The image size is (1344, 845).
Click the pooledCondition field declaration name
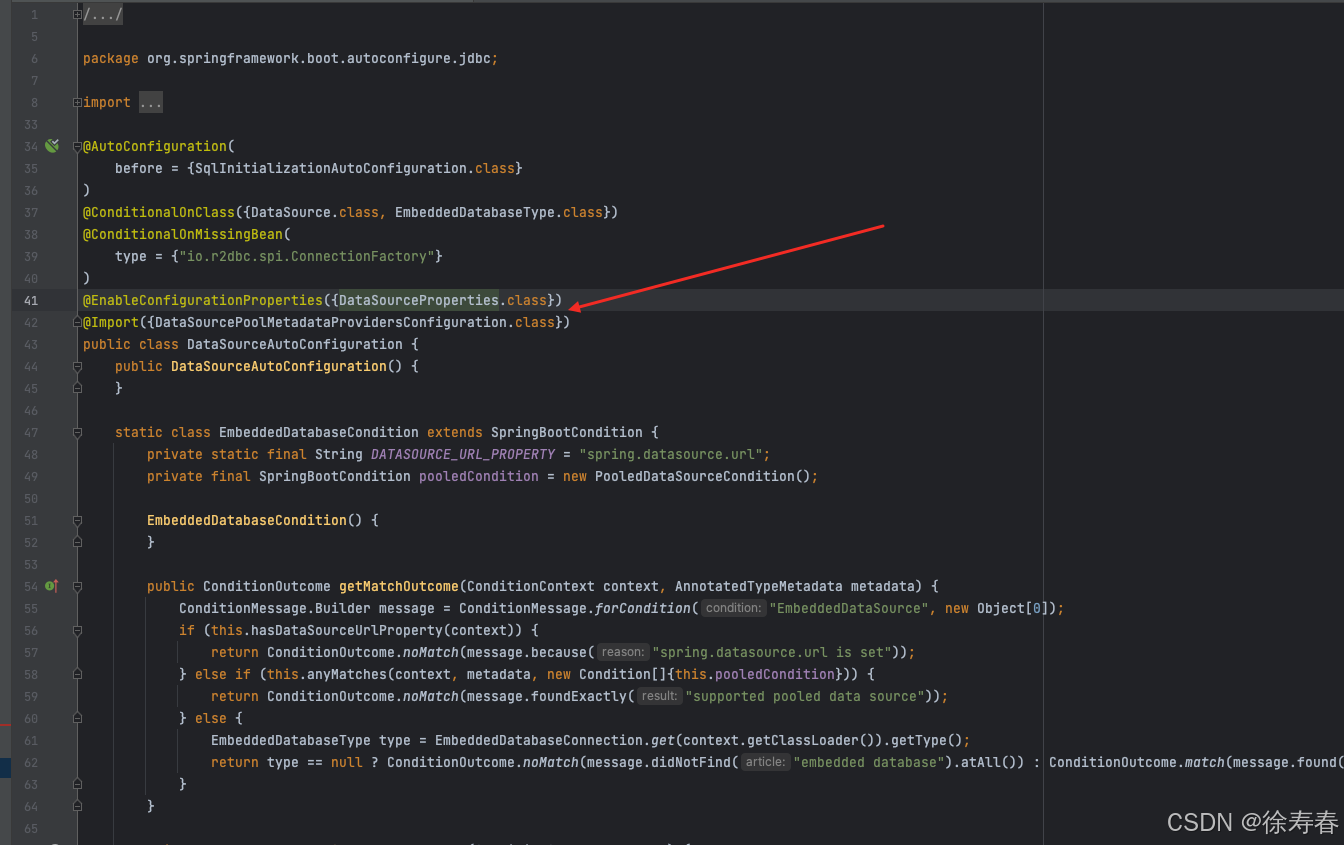point(479,476)
